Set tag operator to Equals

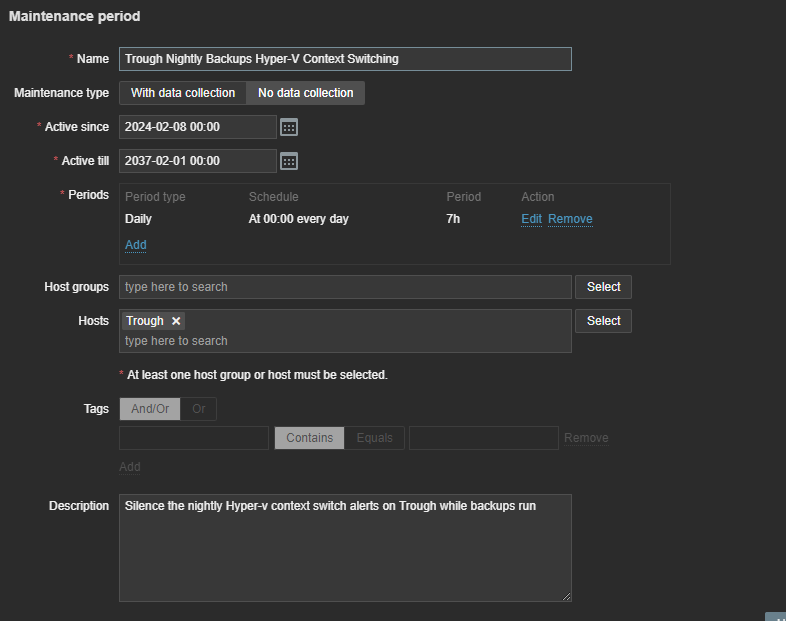(x=375, y=438)
